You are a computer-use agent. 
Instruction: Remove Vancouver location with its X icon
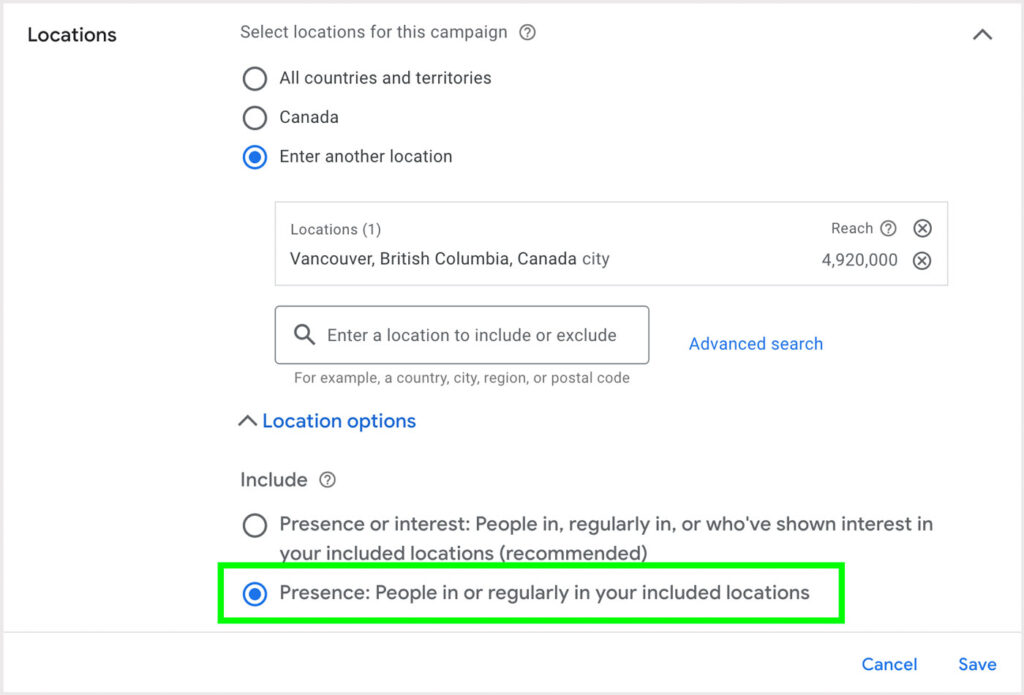[923, 260]
